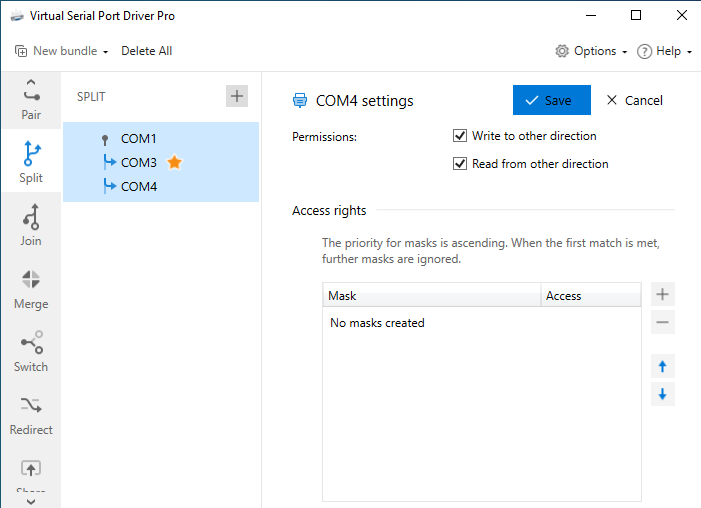Open the Pair bundle mode
This screenshot has height=508, width=701.
tap(31, 100)
